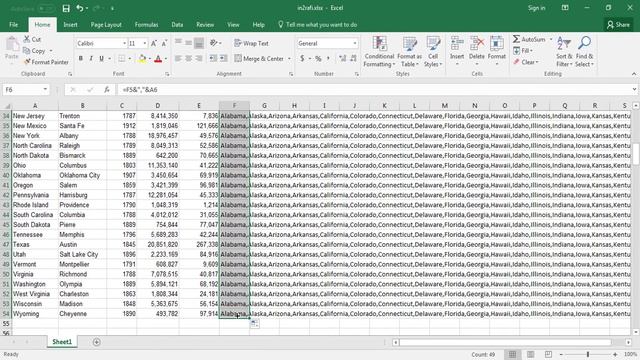The height and width of the screenshot is (360, 640).
Task: Open Font Color dropdown arrow
Action: pyautogui.click(x=166, y=59)
